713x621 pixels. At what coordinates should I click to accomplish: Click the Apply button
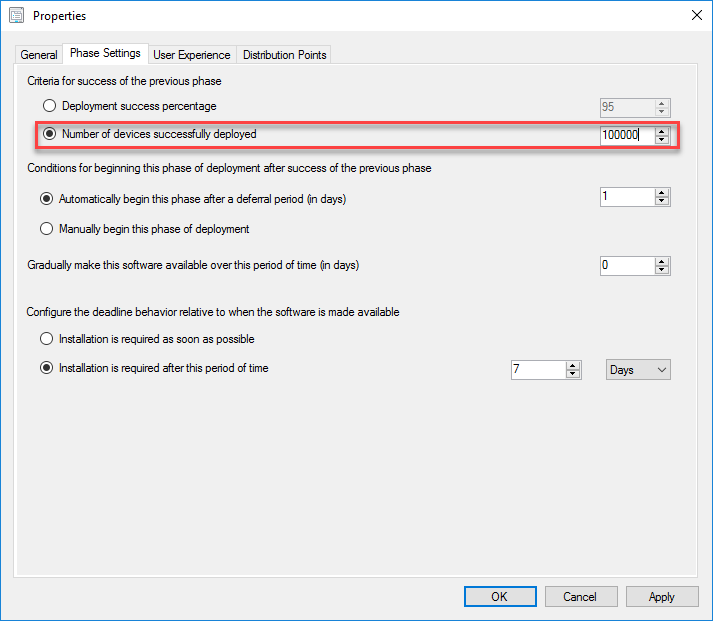pyautogui.click(x=662, y=597)
